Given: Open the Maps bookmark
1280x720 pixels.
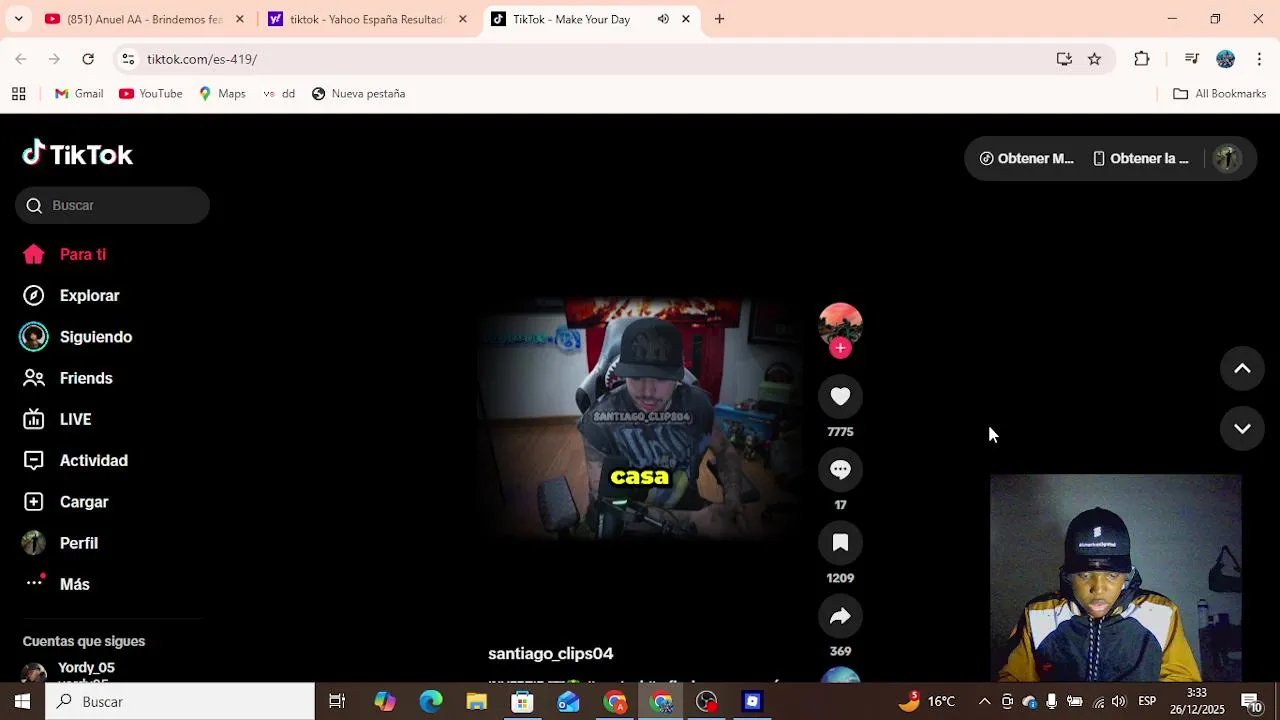Looking at the screenshot, I should tap(222, 94).
